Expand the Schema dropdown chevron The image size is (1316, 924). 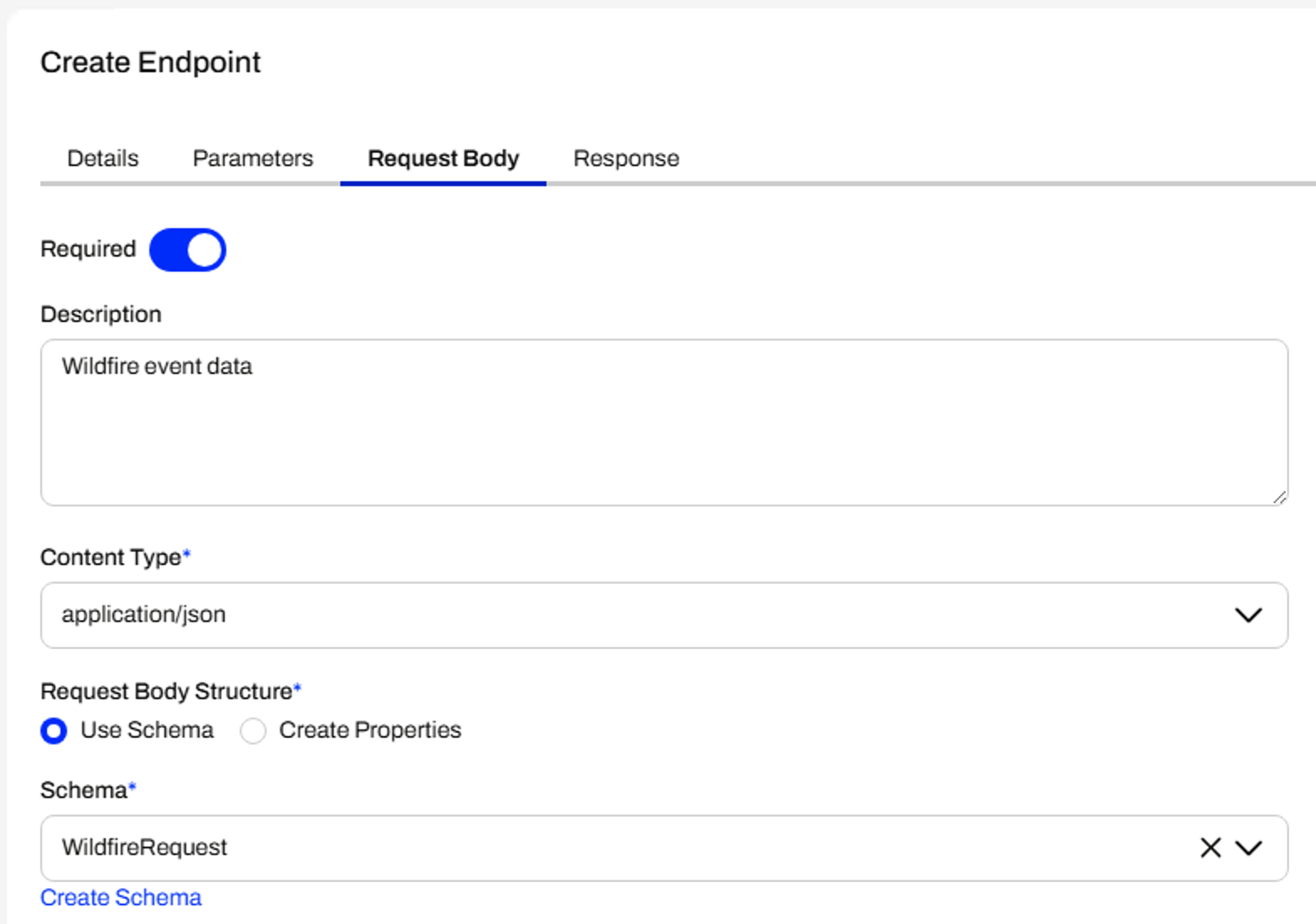[x=1249, y=849]
